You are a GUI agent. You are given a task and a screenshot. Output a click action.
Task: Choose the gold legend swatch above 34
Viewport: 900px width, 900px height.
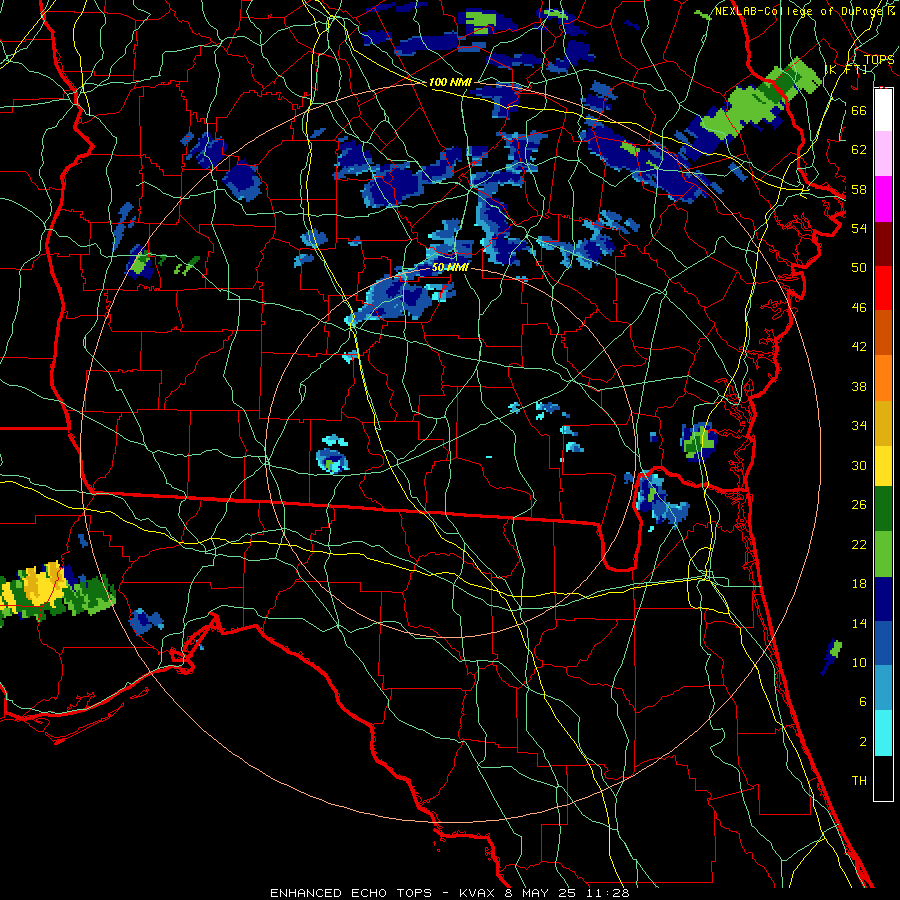(x=883, y=423)
